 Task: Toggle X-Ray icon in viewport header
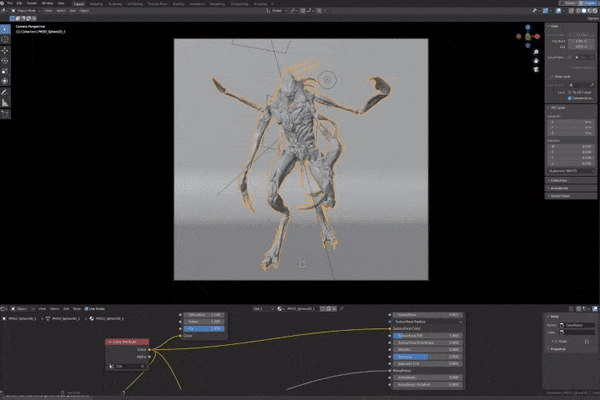[571, 11]
